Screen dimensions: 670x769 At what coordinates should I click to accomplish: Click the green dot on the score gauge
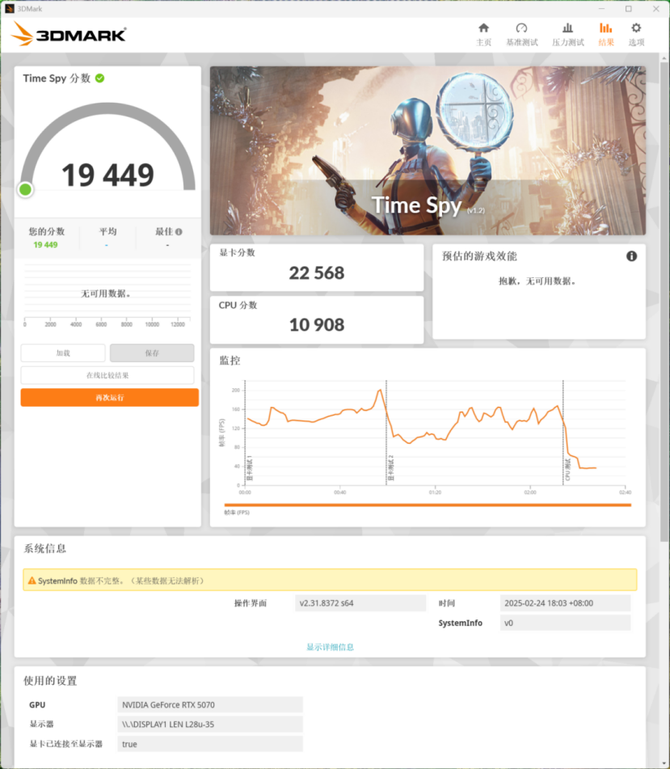(x=25, y=189)
